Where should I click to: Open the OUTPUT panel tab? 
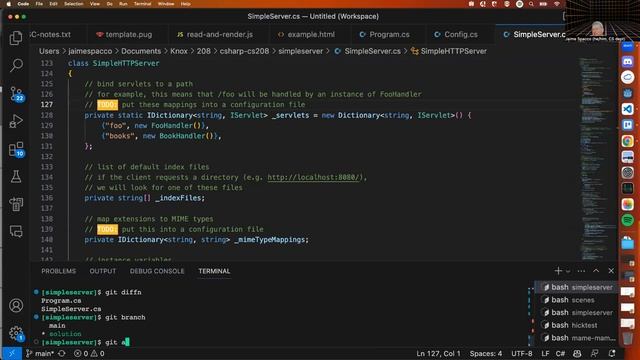point(103,271)
